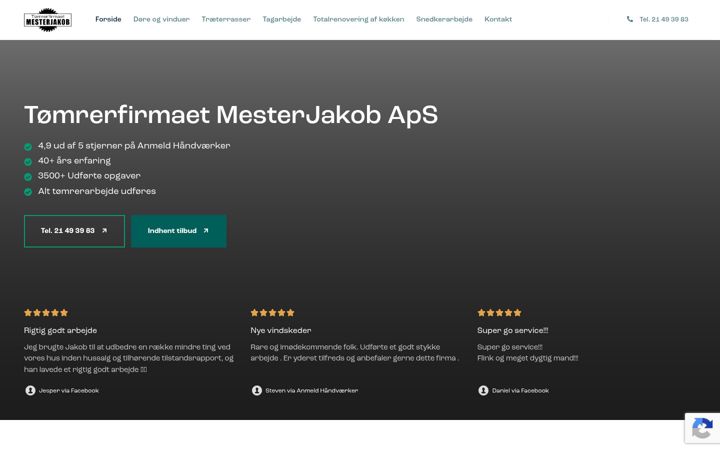Image resolution: width=720 pixels, height=450 pixels.
Task: Click the Tel. 21 49 39 83 hero button
Action: click(x=74, y=231)
